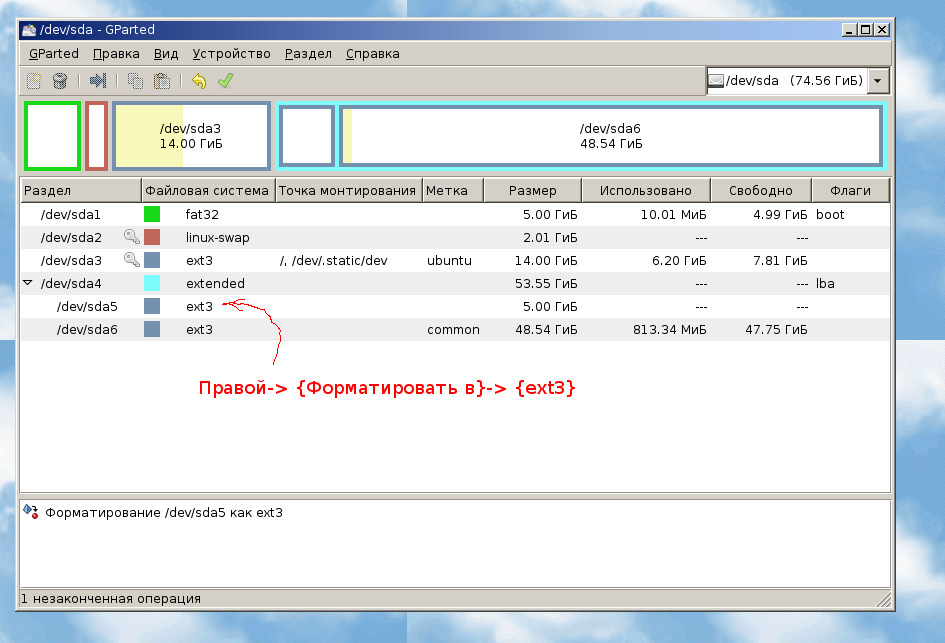Click the 'linux-swap' file system text
The height and width of the screenshot is (643, 945).
218,237
